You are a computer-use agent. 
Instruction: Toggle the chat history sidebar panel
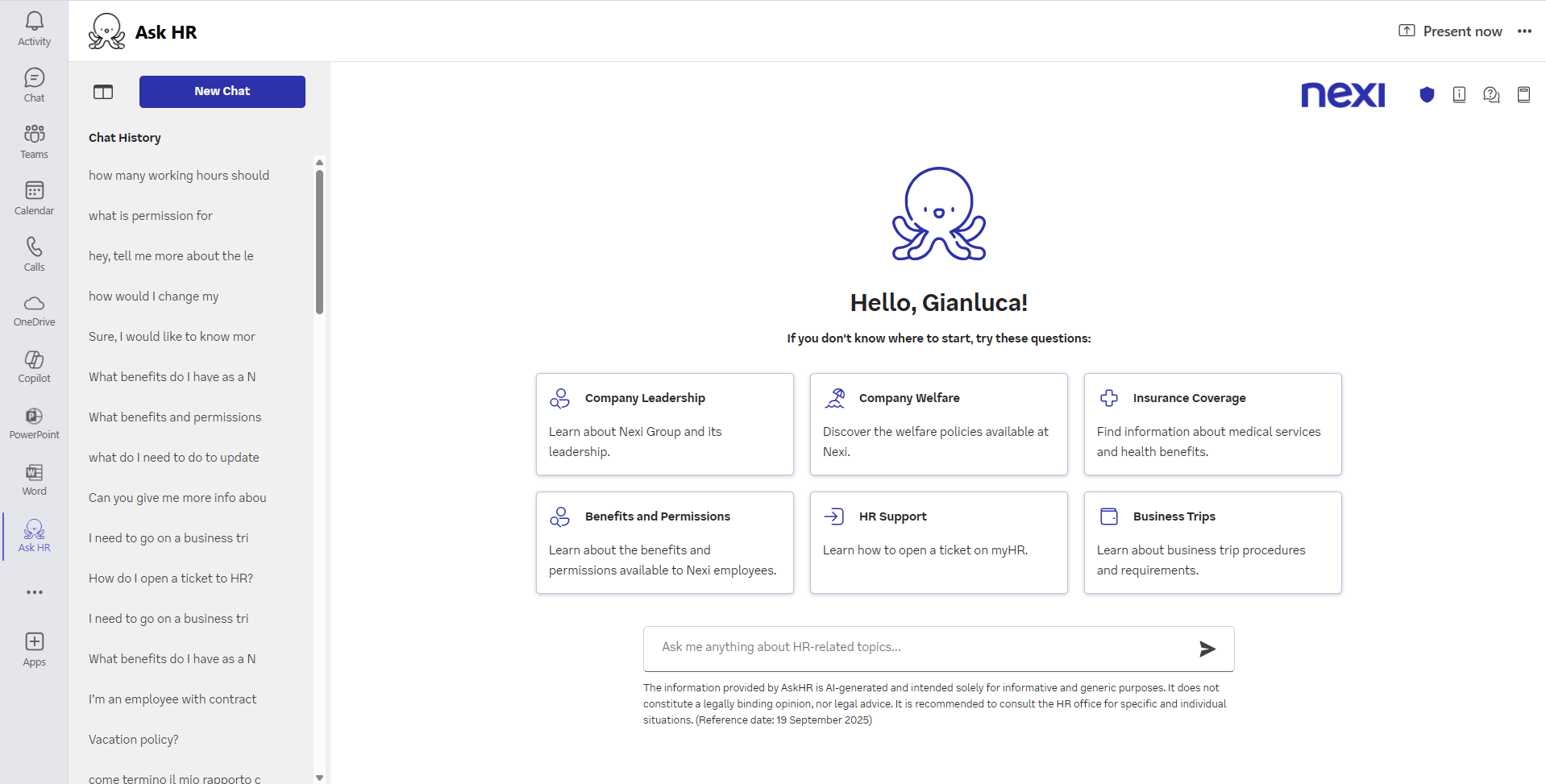(103, 92)
